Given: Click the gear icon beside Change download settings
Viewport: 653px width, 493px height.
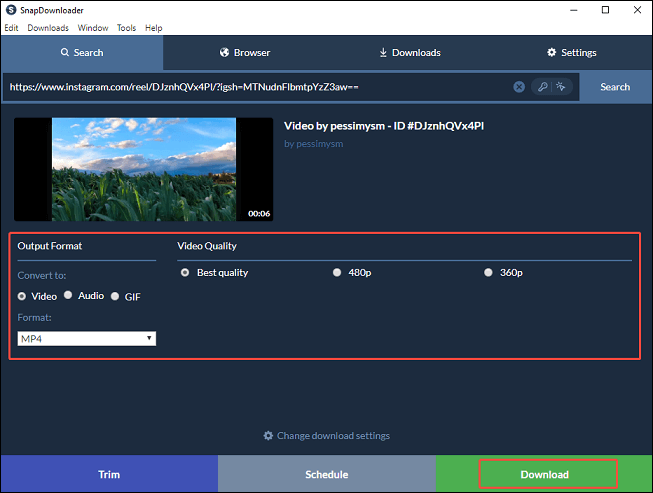Looking at the screenshot, I should coord(268,436).
